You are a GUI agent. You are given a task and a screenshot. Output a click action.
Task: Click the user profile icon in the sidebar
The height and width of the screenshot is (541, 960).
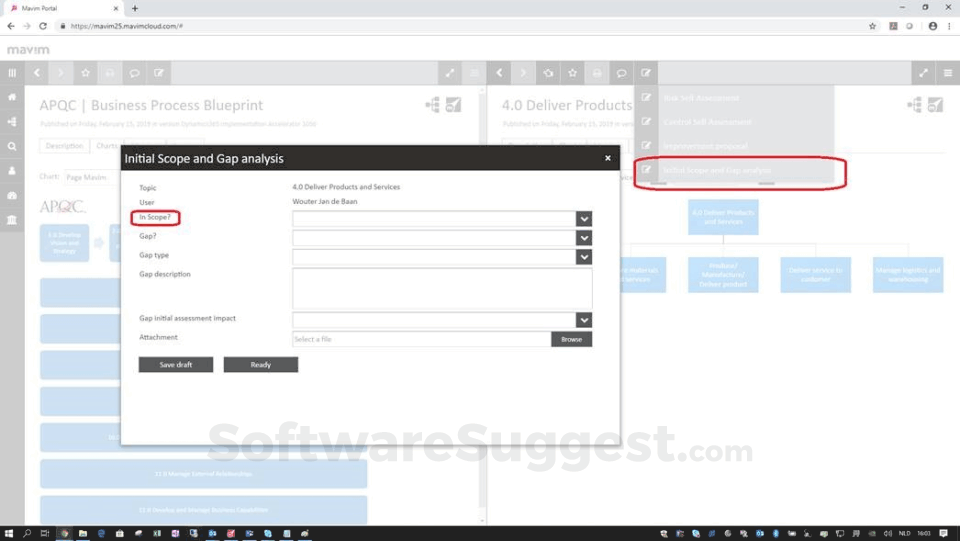tap(12, 171)
